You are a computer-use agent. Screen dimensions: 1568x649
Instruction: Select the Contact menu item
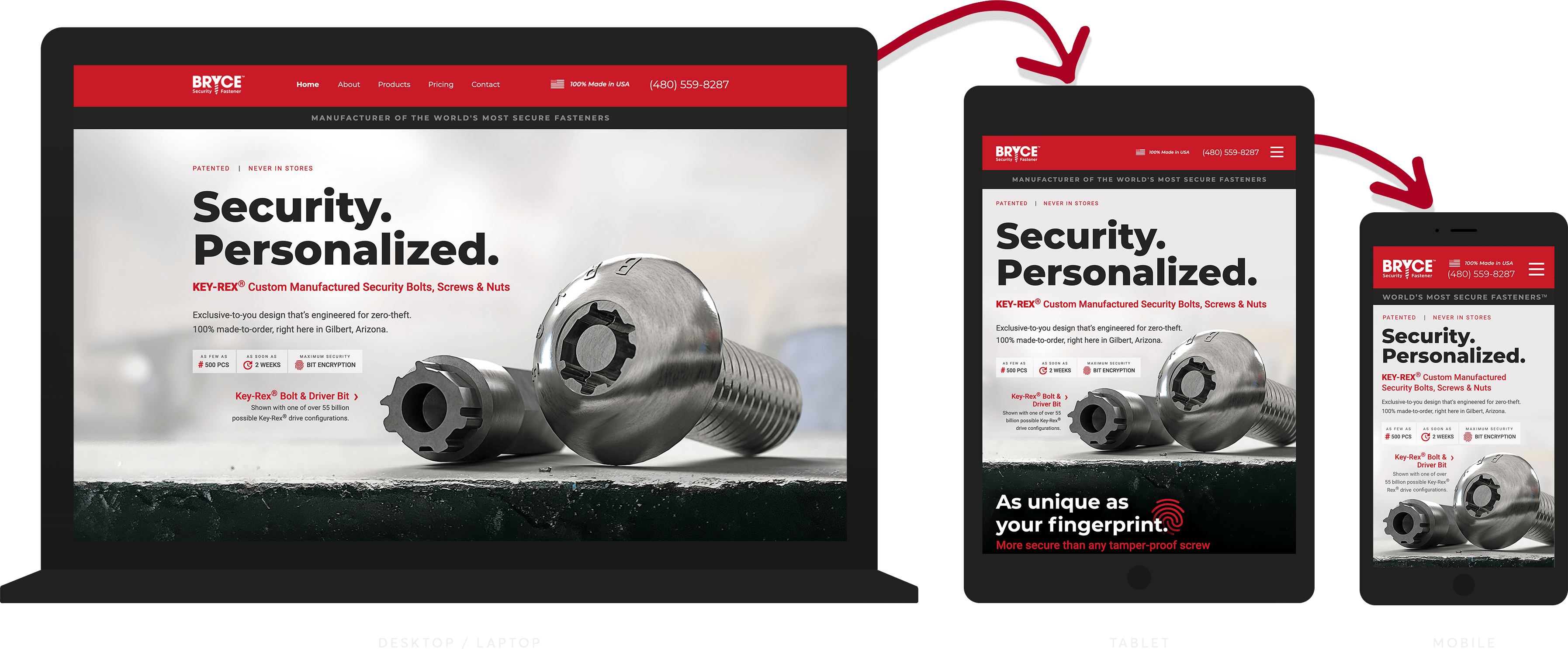[487, 84]
